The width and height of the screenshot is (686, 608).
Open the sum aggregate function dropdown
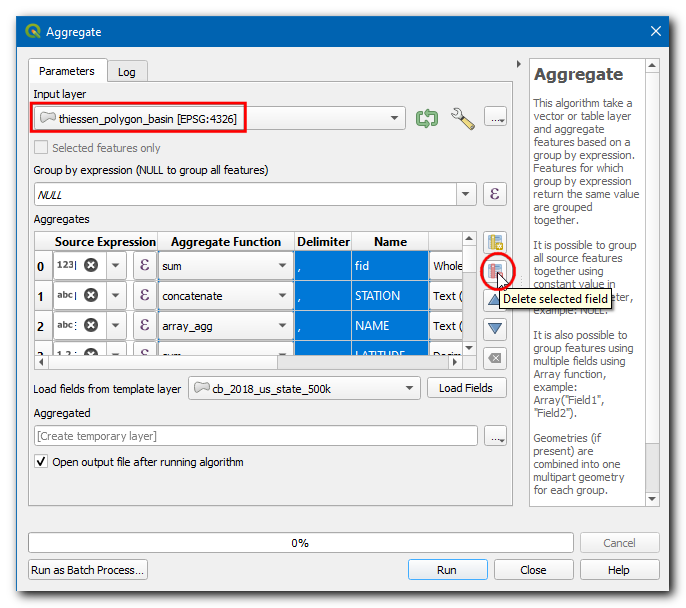coord(281,267)
